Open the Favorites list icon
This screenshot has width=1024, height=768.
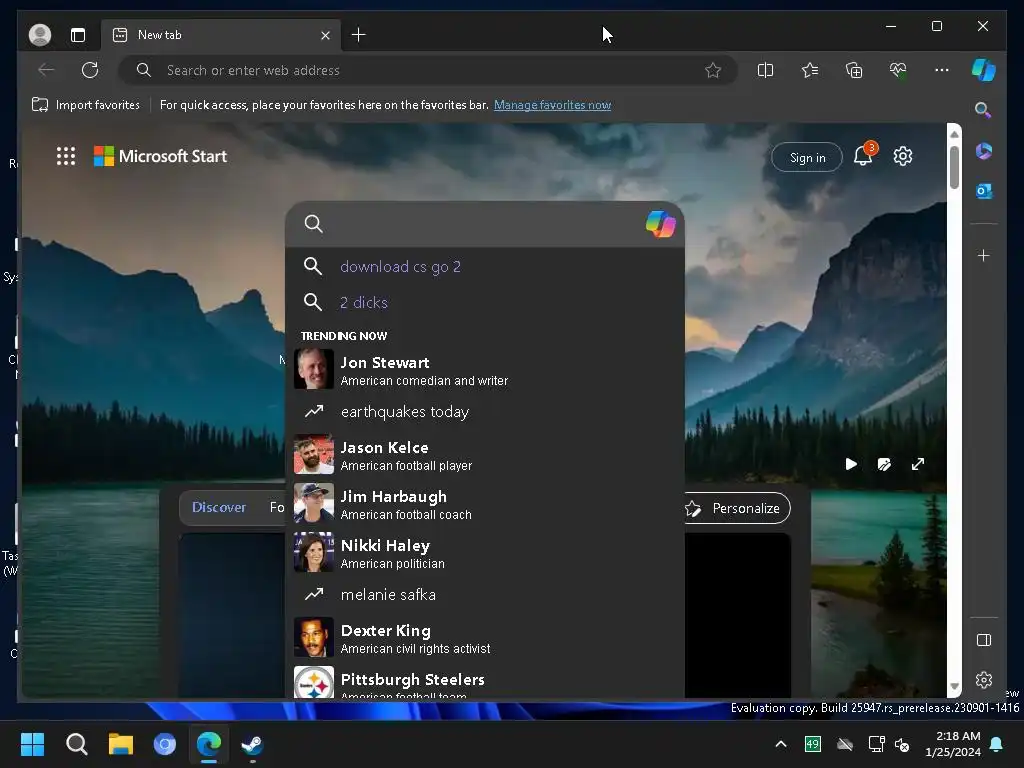click(810, 70)
